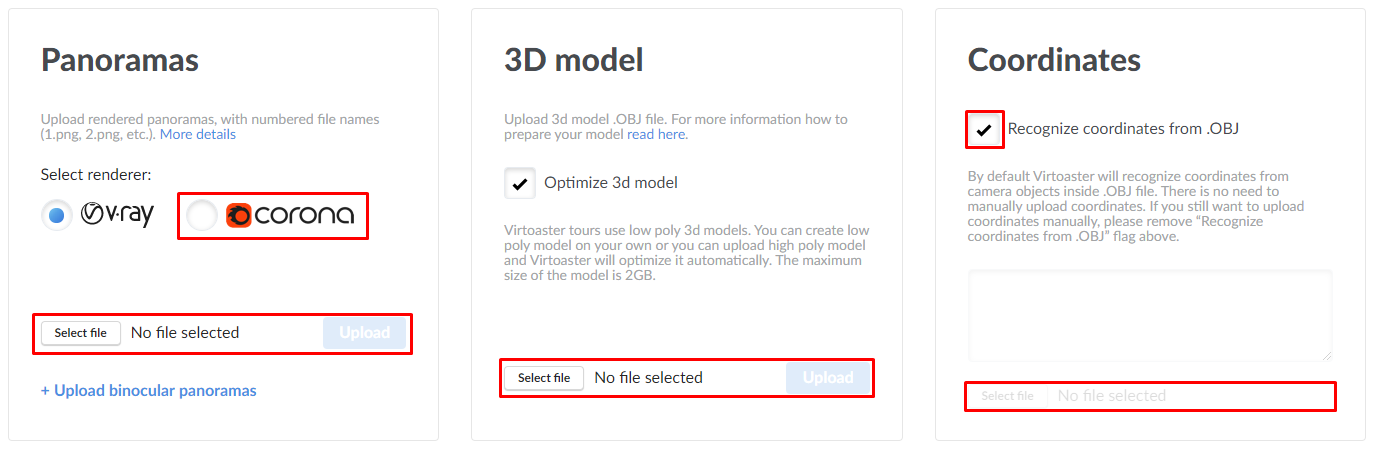Click the Recognize coordinates from .OBJ label
Screen dimensions: 1377x449
(1124, 129)
